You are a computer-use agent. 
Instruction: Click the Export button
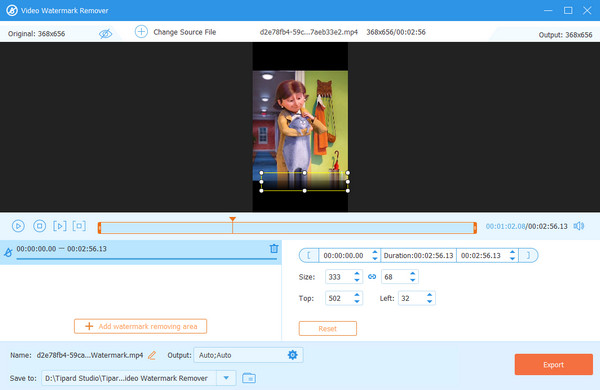click(553, 364)
